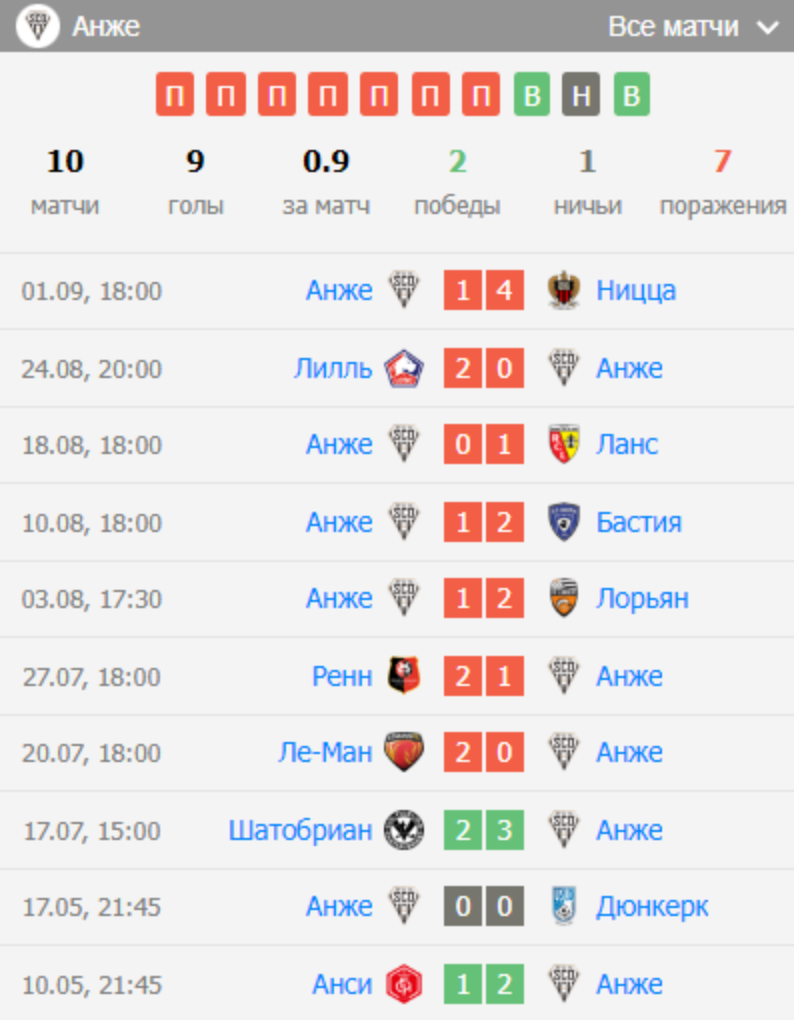
Task: Click the Lens club crest
Action: pyautogui.click(x=565, y=445)
